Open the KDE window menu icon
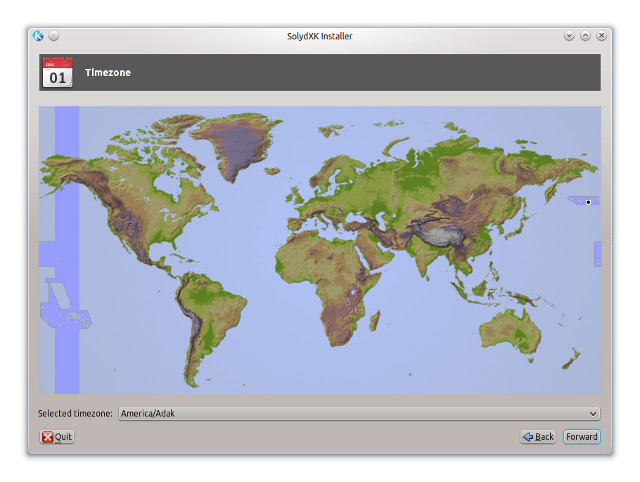Screen dimensions: 640x482 38,36
